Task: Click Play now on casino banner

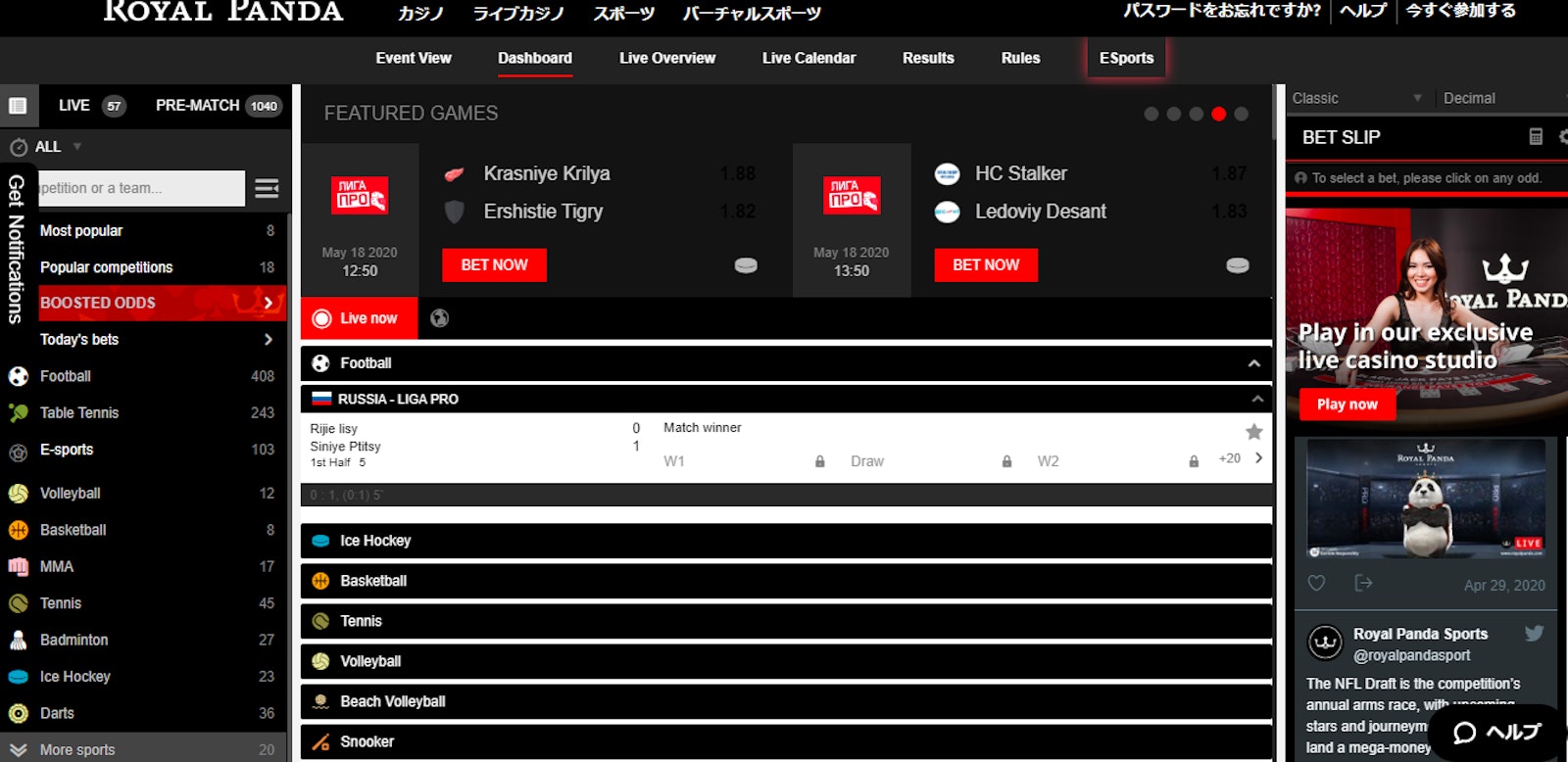Action: coord(1347,405)
